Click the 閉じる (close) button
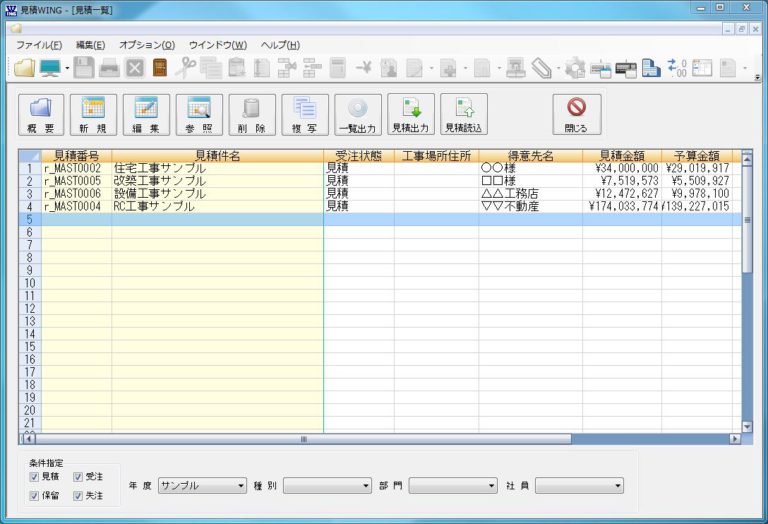 [x=576, y=115]
